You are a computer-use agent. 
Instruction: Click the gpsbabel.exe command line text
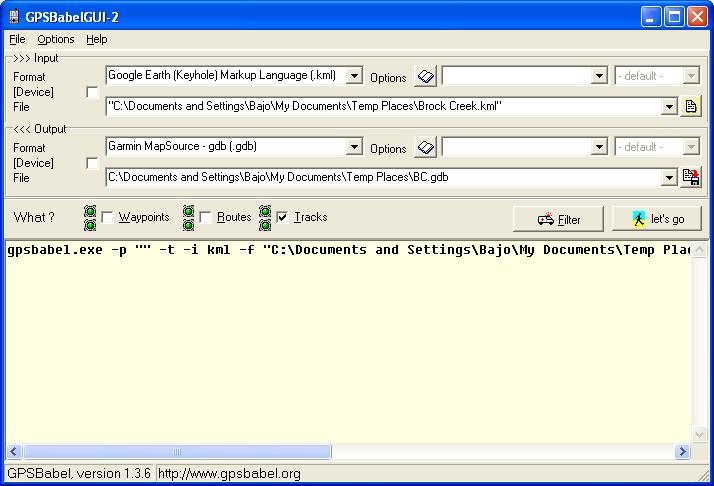coord(349,250)
